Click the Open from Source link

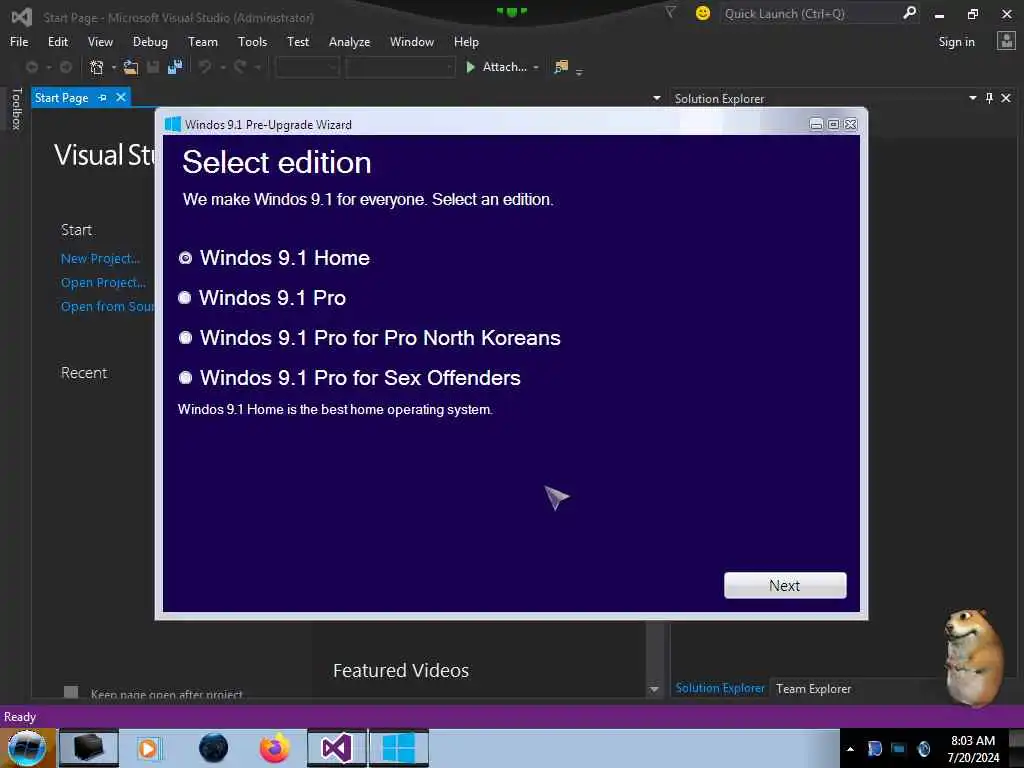click(108, 306)
